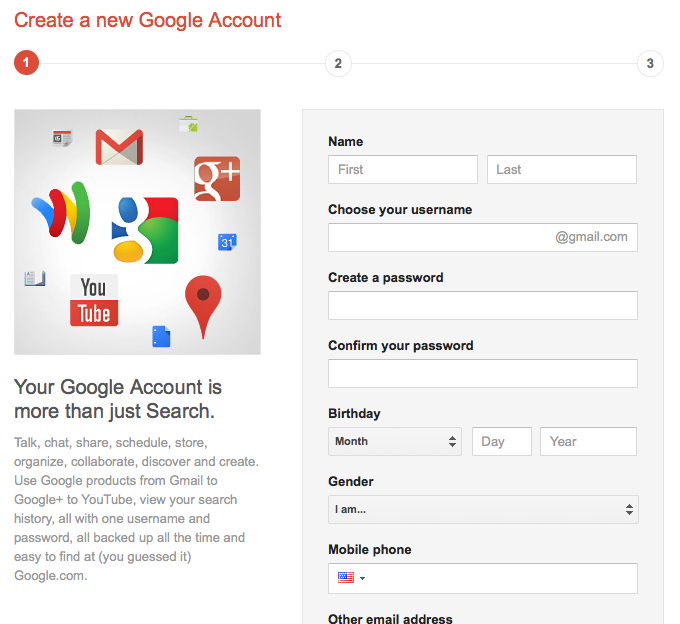Click the Confirm your password field
This screenshot has height=624, width=680.
483,373
